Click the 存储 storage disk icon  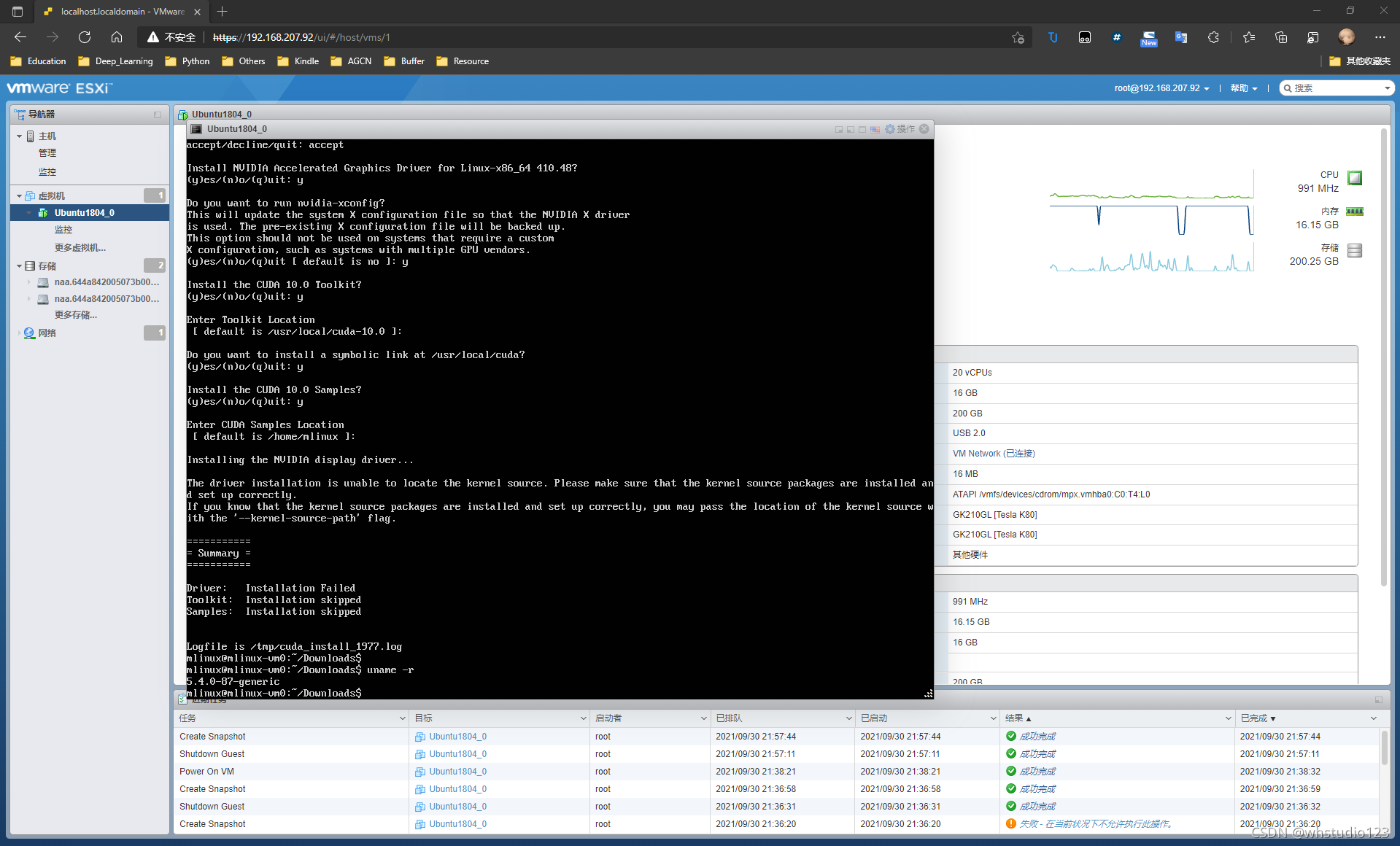[x=1355, y=250]
